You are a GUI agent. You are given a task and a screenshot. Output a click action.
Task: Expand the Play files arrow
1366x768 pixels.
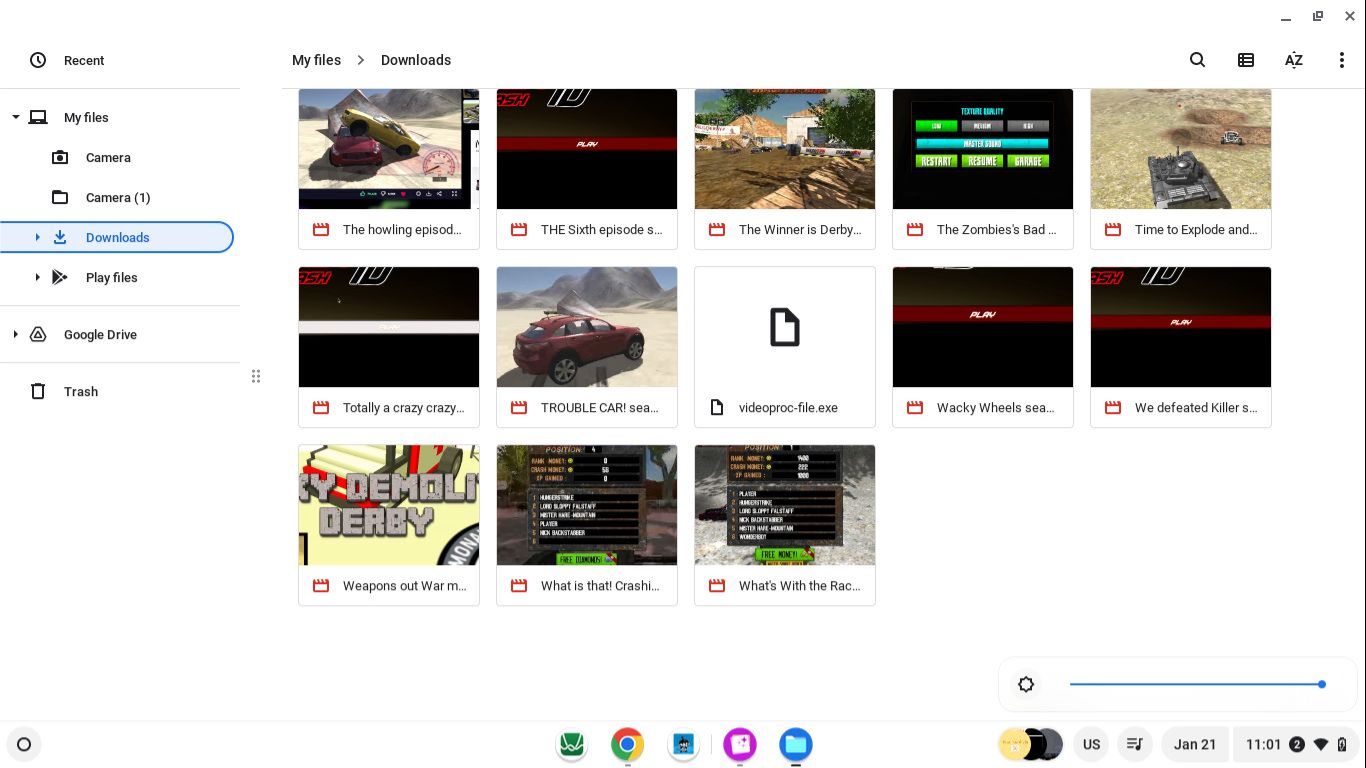(x=37, y=277)
